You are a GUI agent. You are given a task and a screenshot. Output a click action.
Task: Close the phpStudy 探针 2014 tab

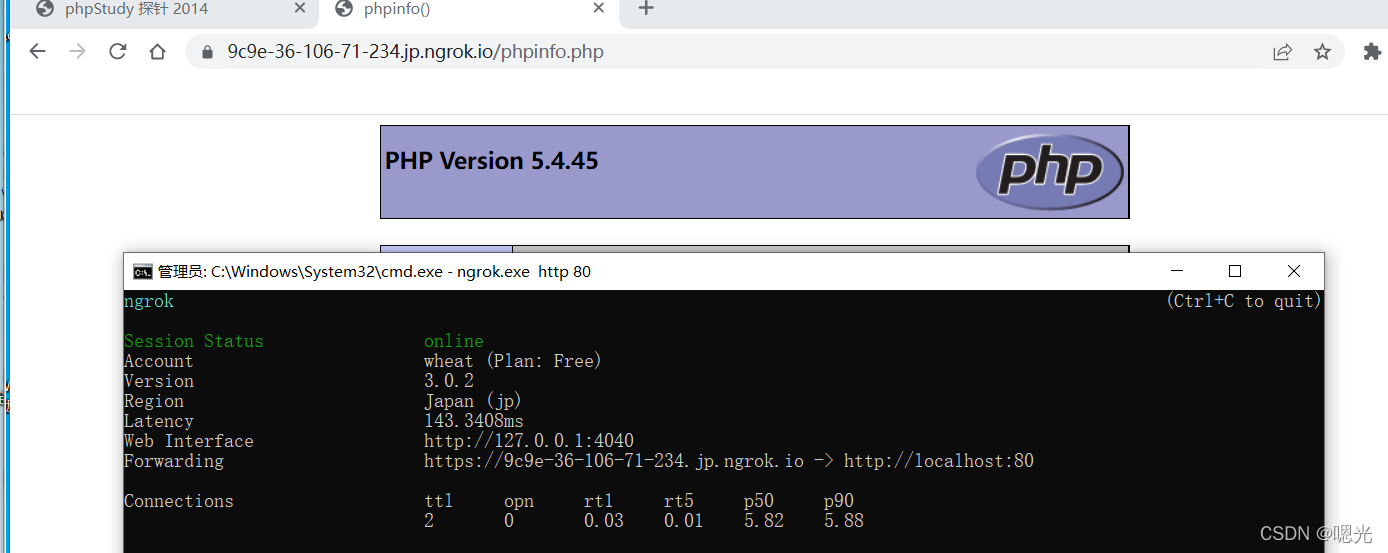pyautogui.click(x=299, y=8)
